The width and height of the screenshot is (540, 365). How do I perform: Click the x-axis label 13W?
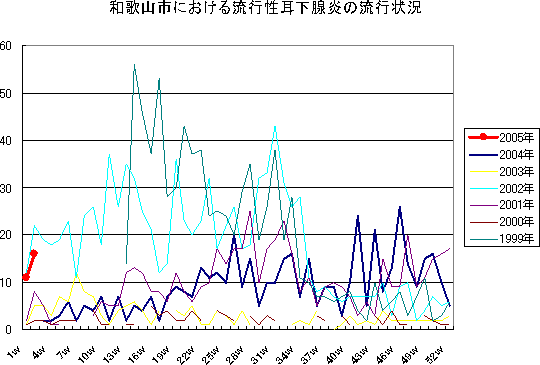click(x=112, y=354)
